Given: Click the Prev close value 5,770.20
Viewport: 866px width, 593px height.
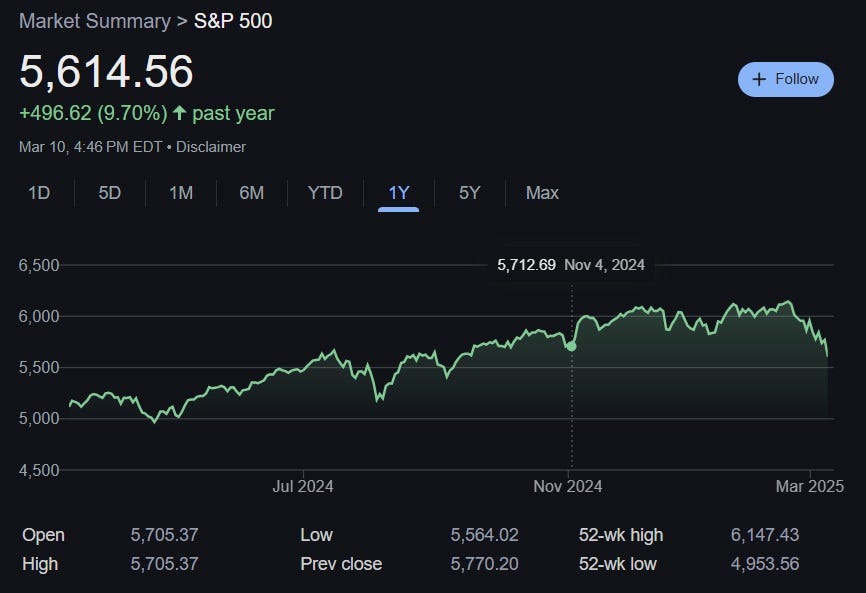Looking at the screenshot, I should tap(484, 564).
